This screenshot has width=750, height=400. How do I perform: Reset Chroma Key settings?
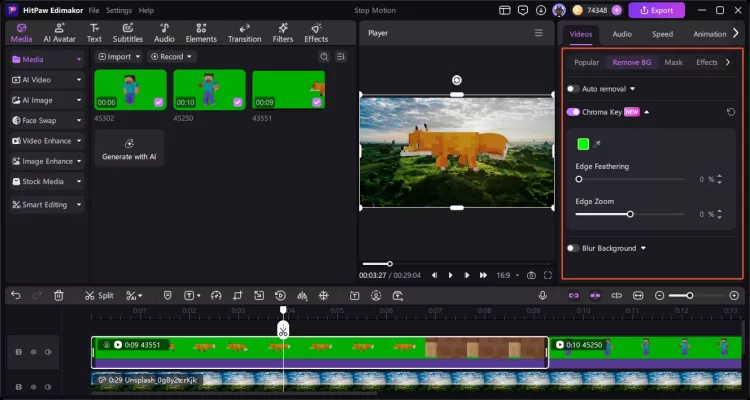[x=730, y=112]
